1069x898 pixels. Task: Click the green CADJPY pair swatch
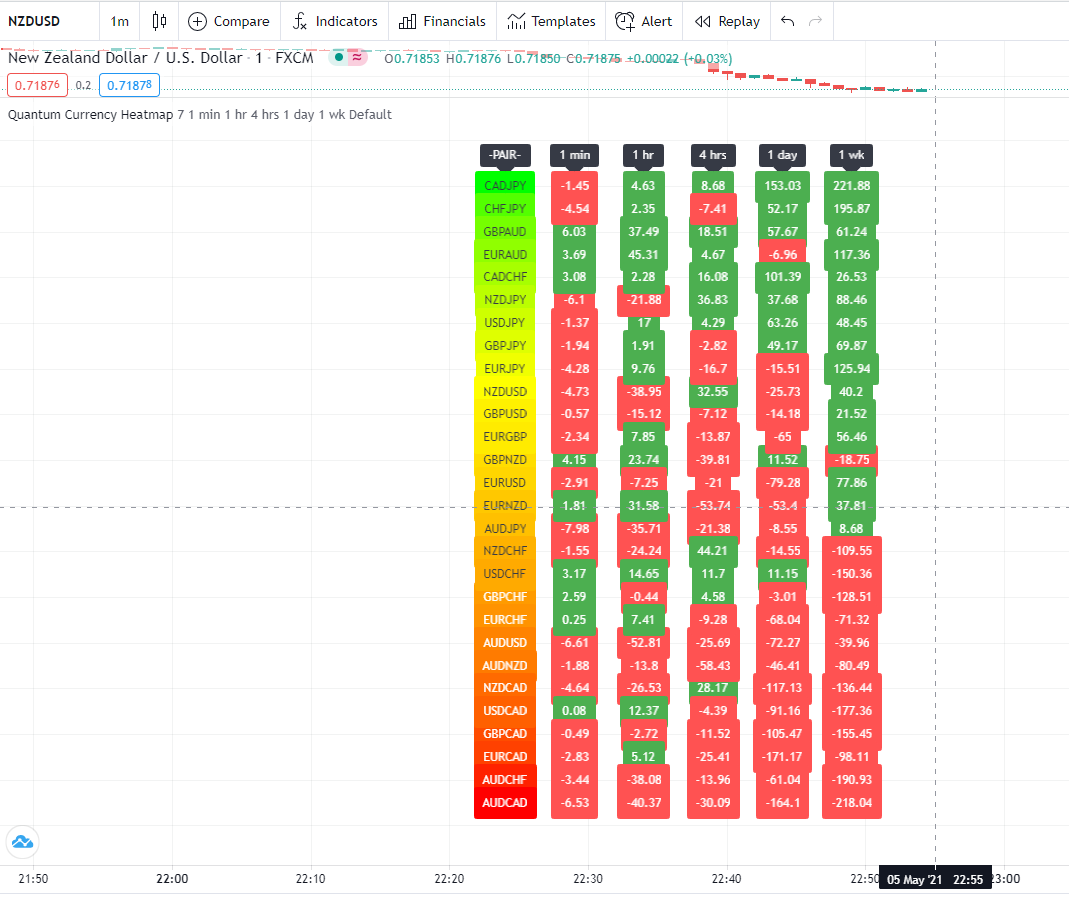pyautogui.click(x=505, y=185)
